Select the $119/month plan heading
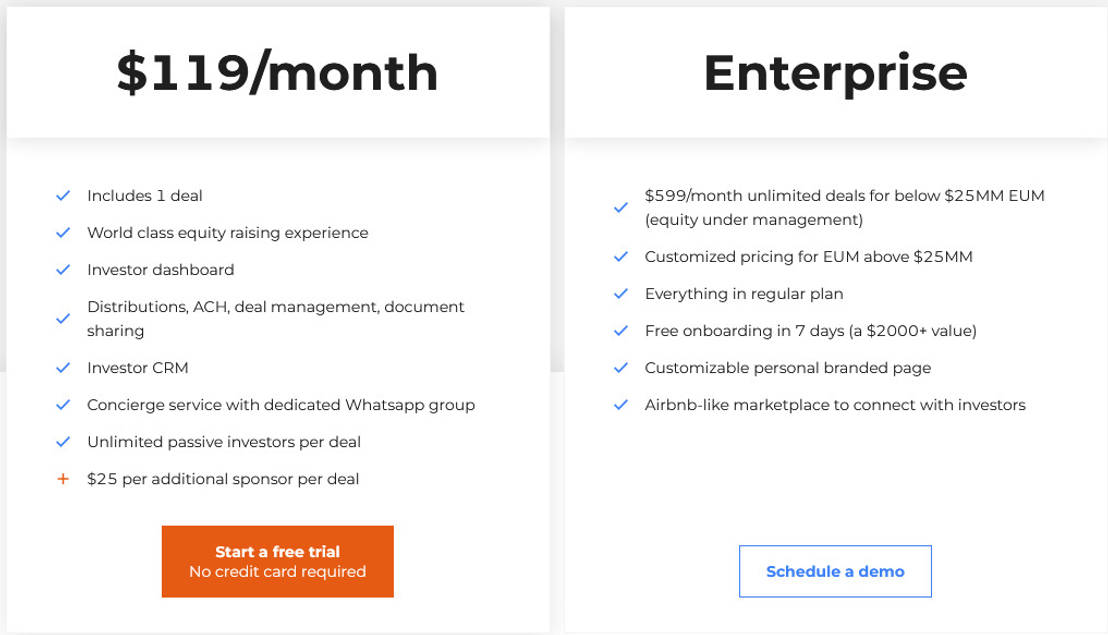 [x=277, y=73]
